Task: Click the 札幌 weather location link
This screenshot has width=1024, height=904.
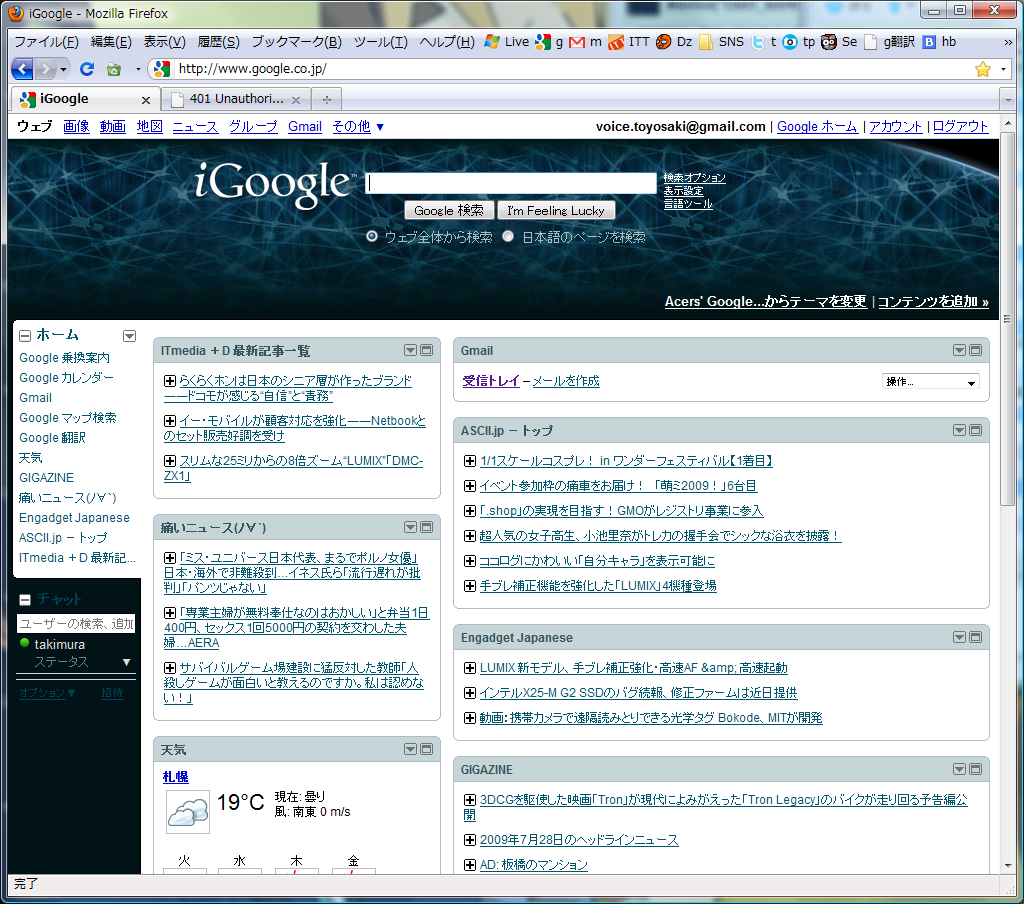Action: [176, 777]
